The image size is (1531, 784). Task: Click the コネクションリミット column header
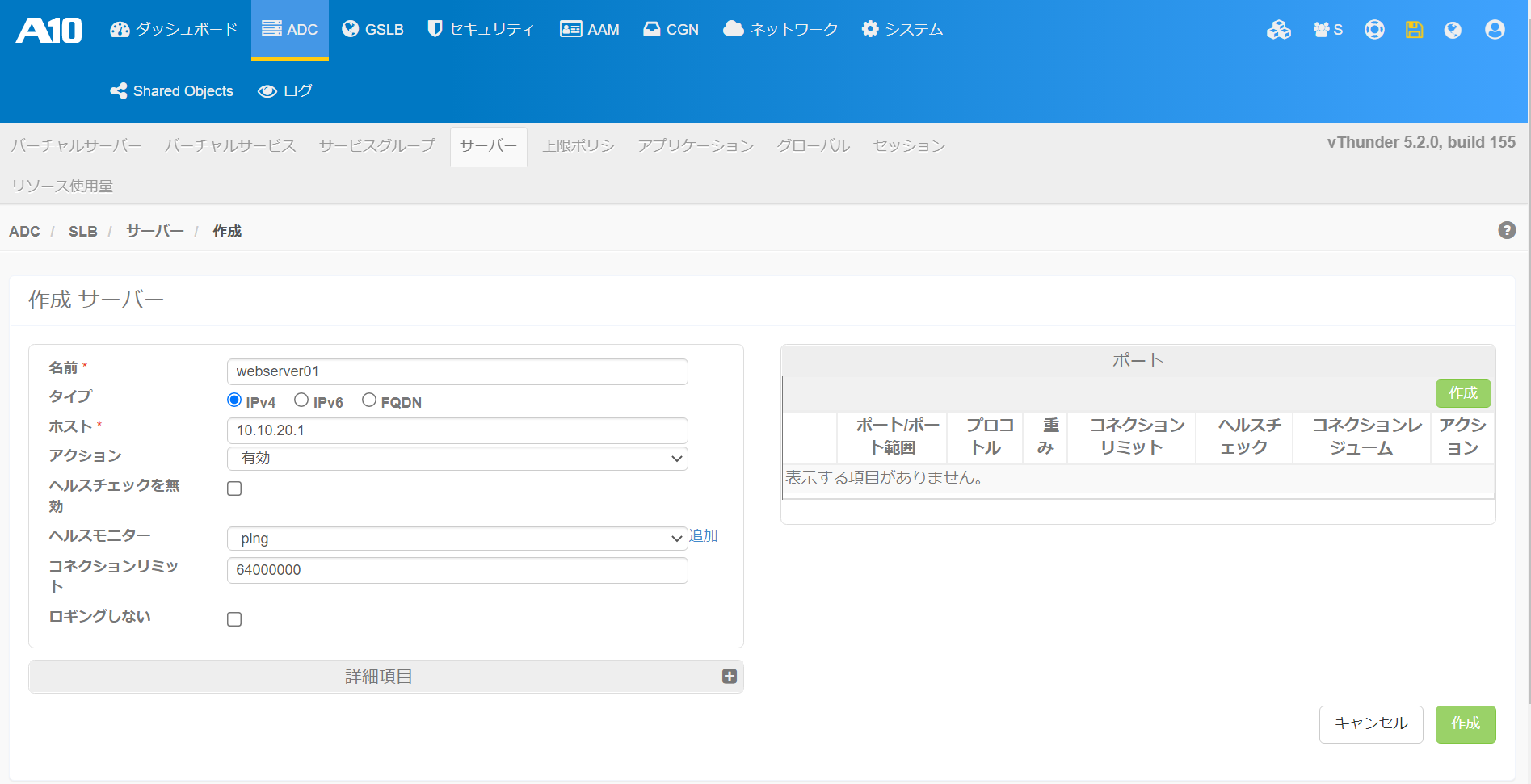point(1131,437)
